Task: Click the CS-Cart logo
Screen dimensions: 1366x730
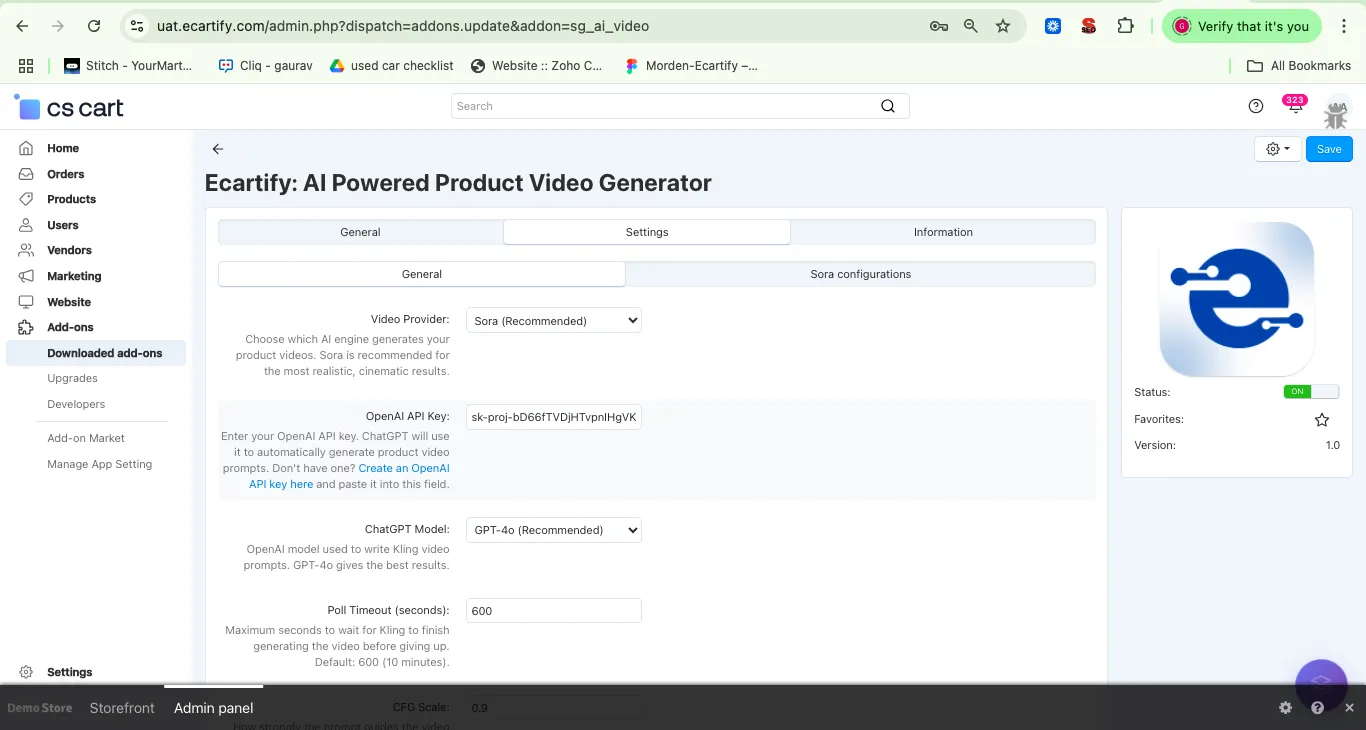Action: 69,107
